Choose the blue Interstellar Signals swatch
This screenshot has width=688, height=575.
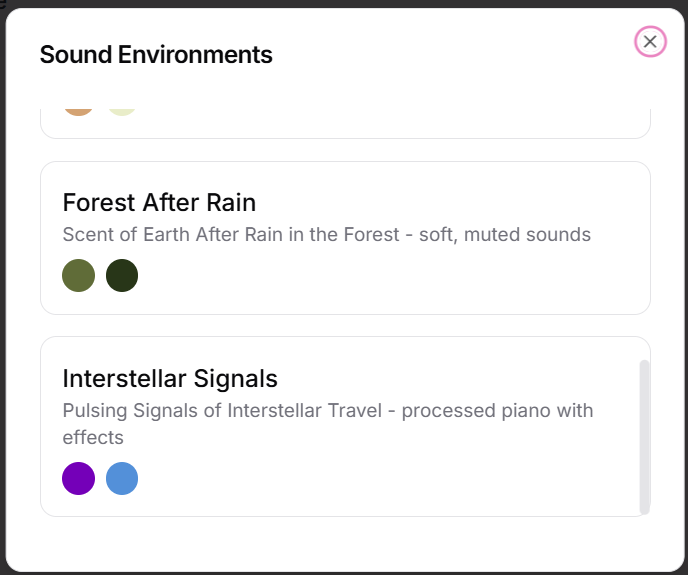[x=122, y=478]
